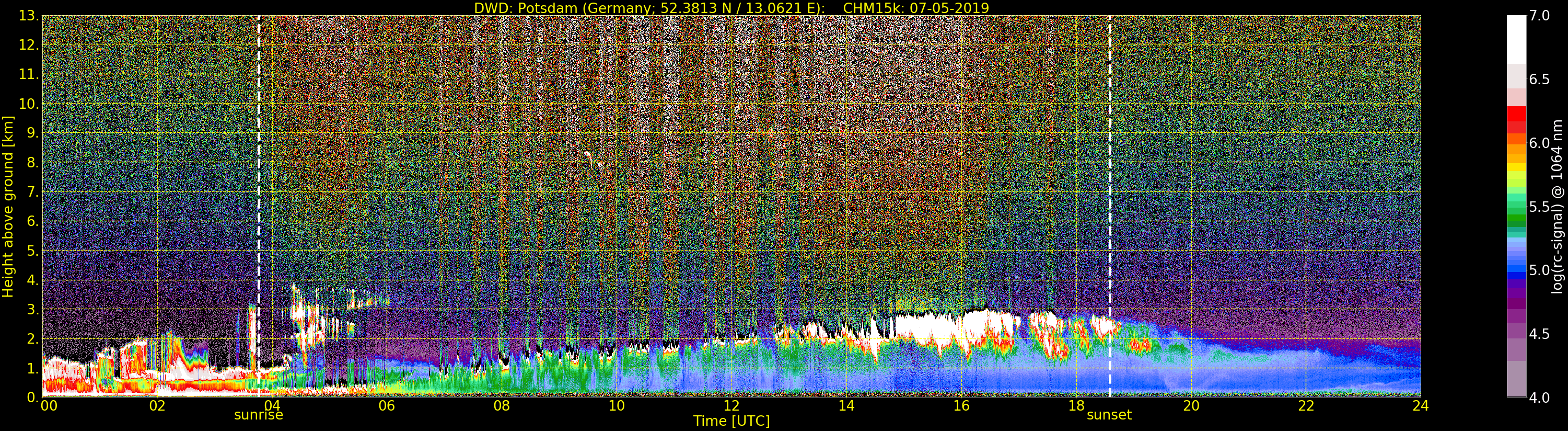Click the Height above ground axis label
The height and width of the screenshot is (431, 1568).
[x=8, y=206]
